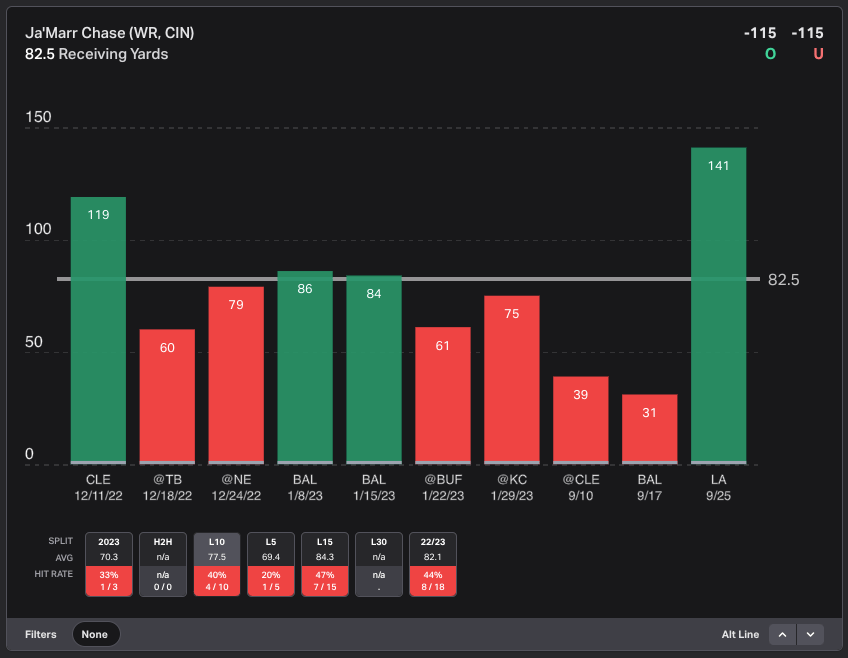Select the red U under indicator
The image size is (848, 658).
point(818,54)
